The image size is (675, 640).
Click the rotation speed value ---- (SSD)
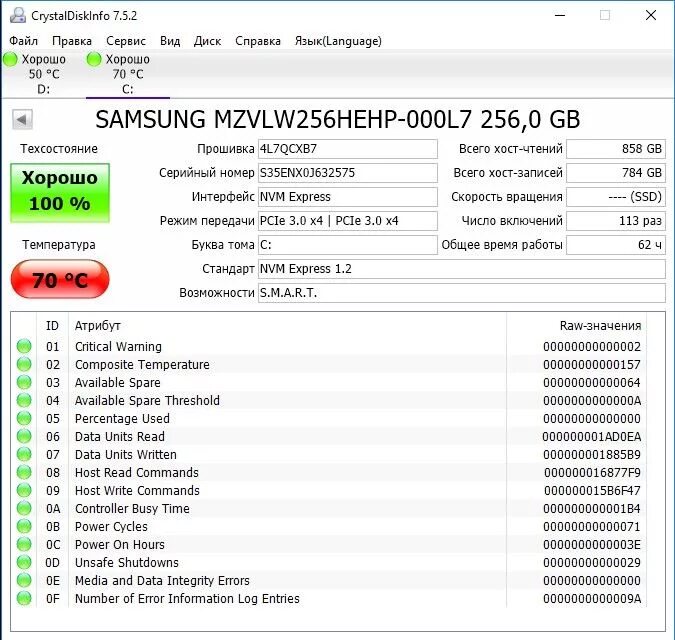click(616, 197)
